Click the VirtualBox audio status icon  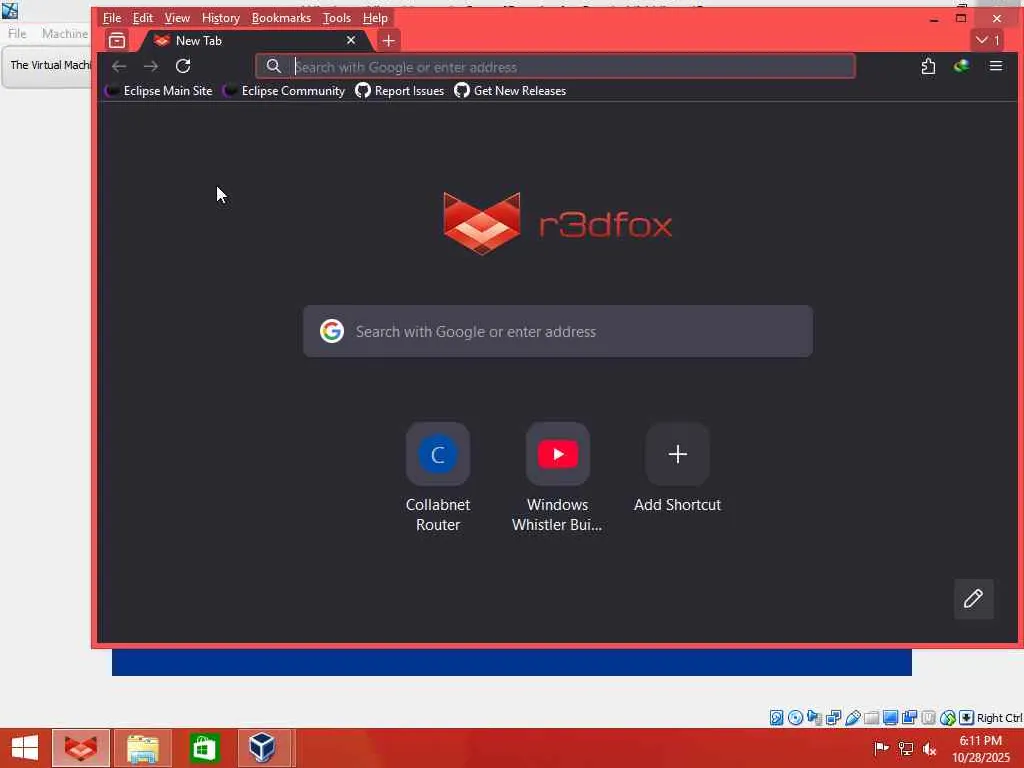tap(814, 718)
